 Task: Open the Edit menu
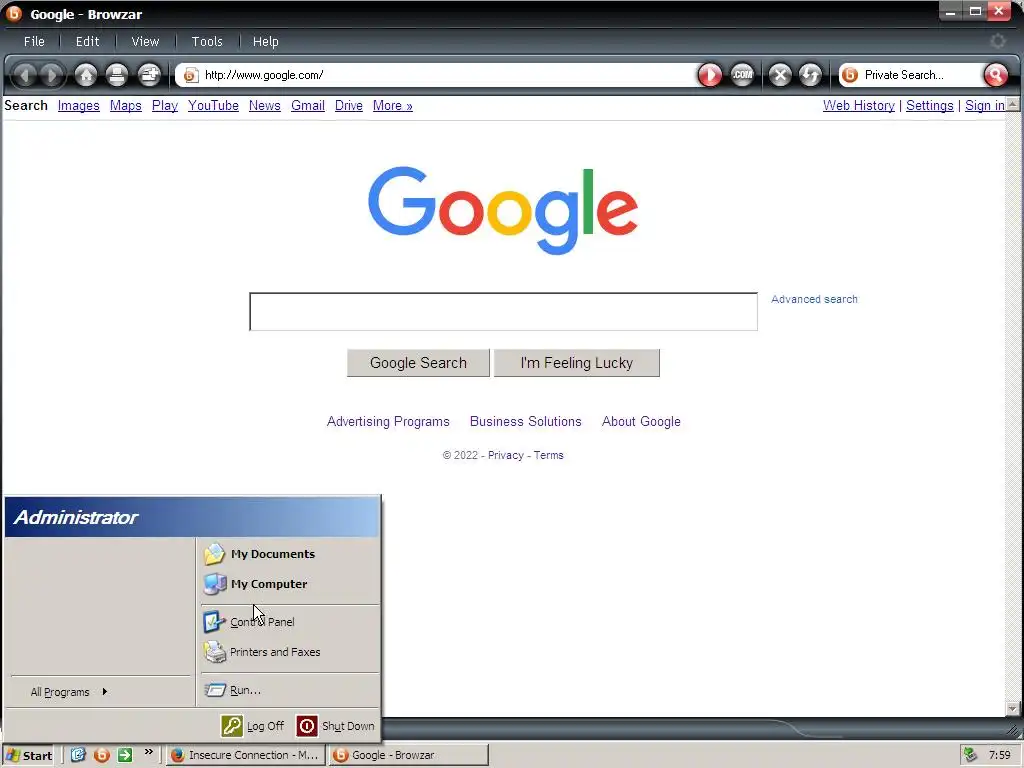[x=88, y=41]
